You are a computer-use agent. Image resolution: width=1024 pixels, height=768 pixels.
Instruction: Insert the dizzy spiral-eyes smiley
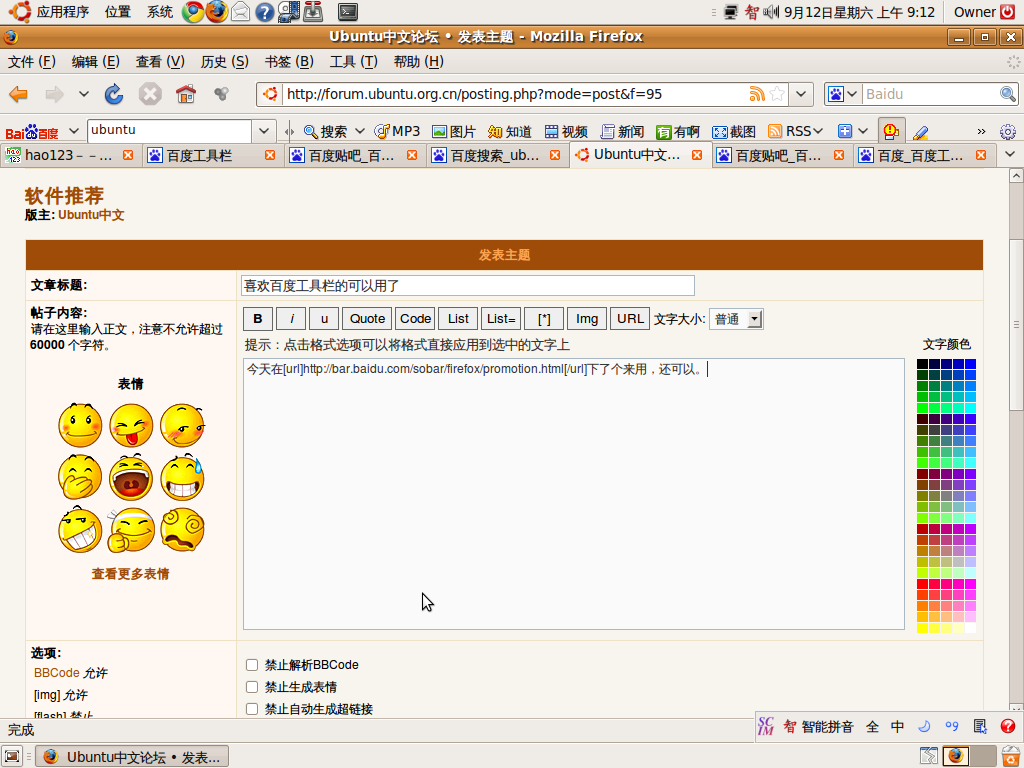click(x=182, y=530)
